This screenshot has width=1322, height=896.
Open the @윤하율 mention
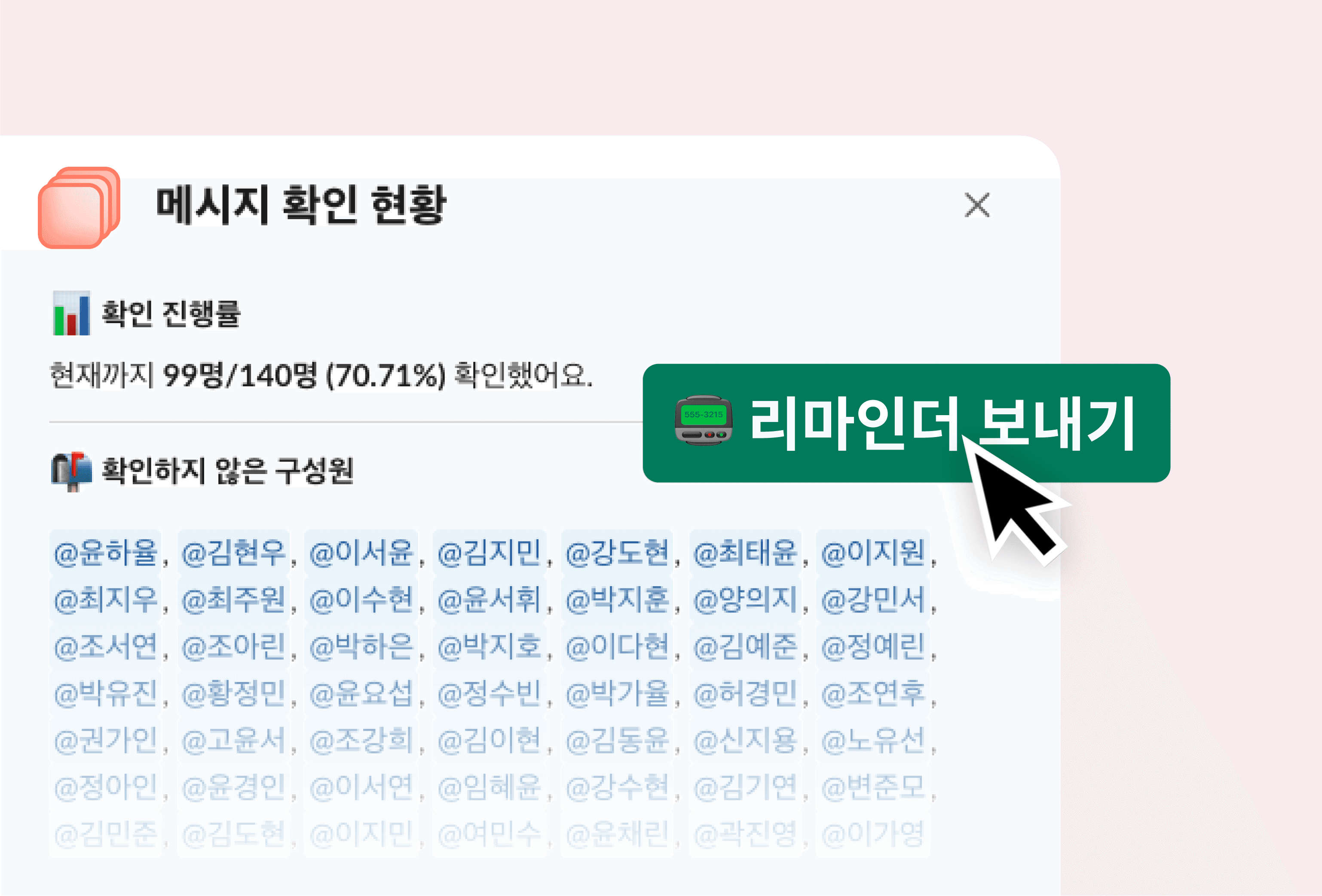(x=105, y=552)
